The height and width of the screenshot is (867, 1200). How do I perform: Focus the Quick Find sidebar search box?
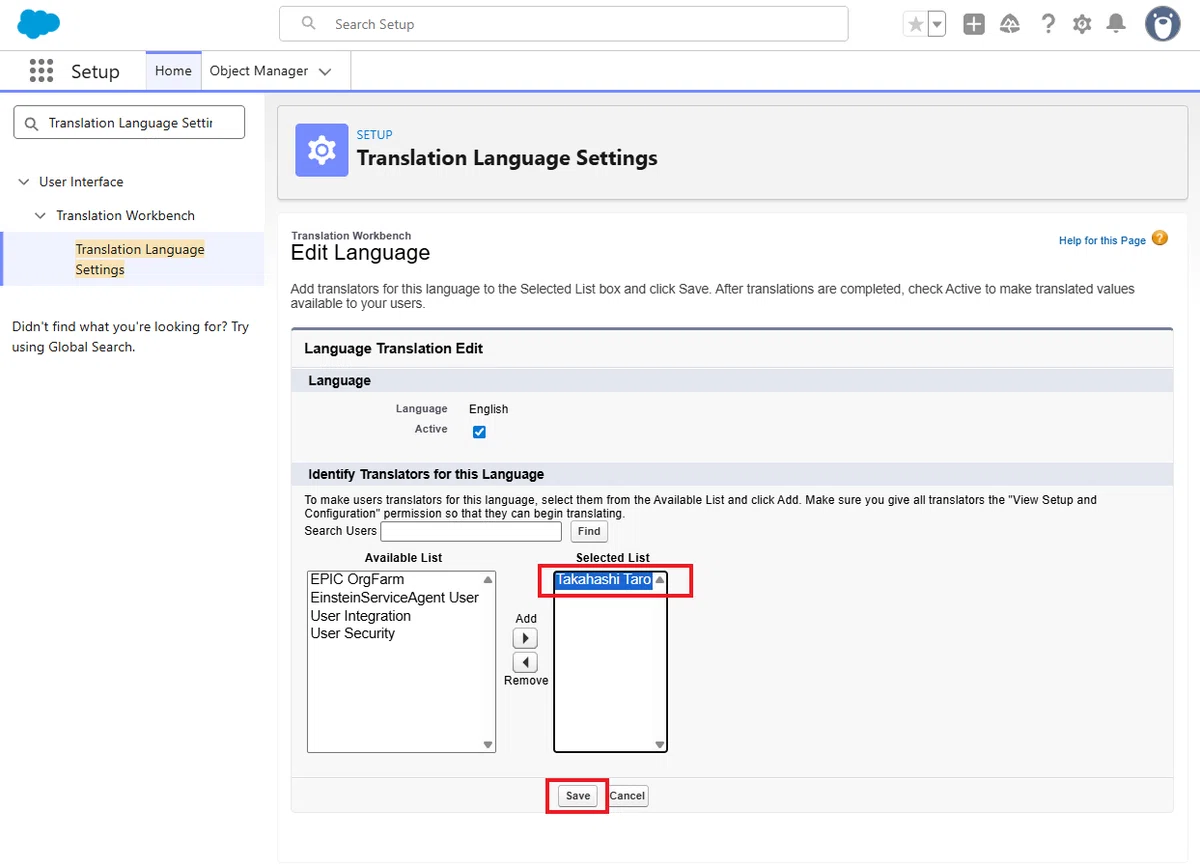129,123
